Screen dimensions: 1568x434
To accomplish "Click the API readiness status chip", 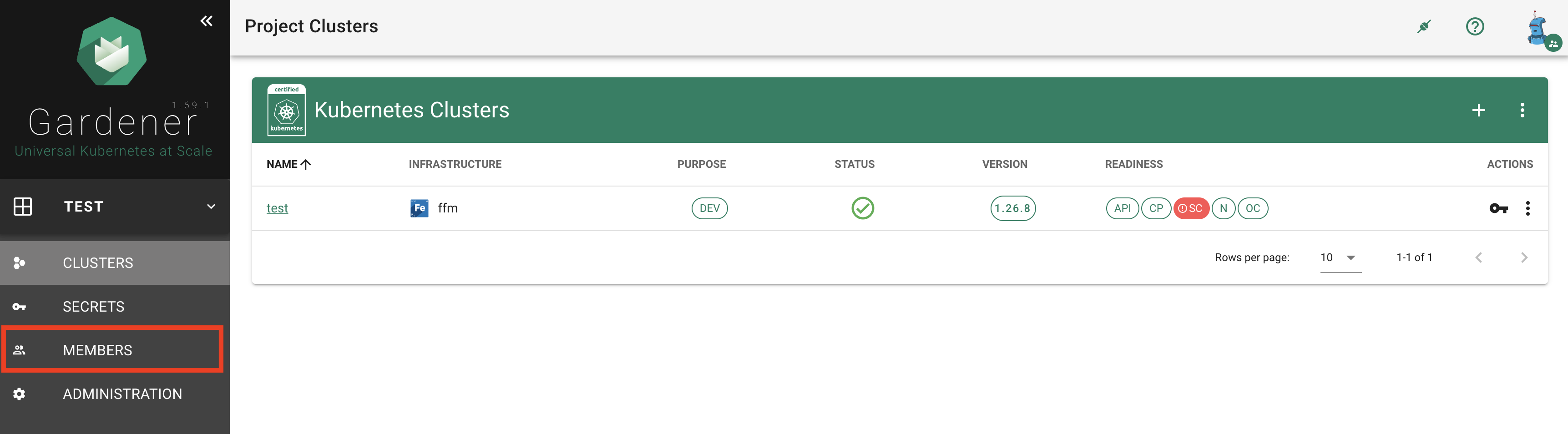I will click(x=1123, y=207).
